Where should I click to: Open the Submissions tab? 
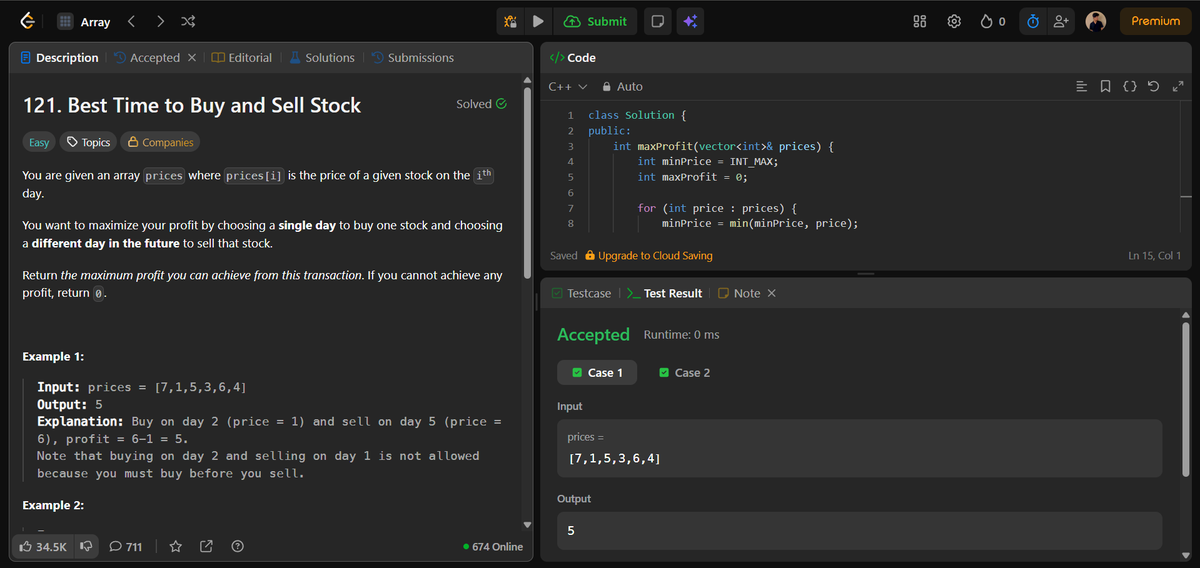click(x=412, y=58)
